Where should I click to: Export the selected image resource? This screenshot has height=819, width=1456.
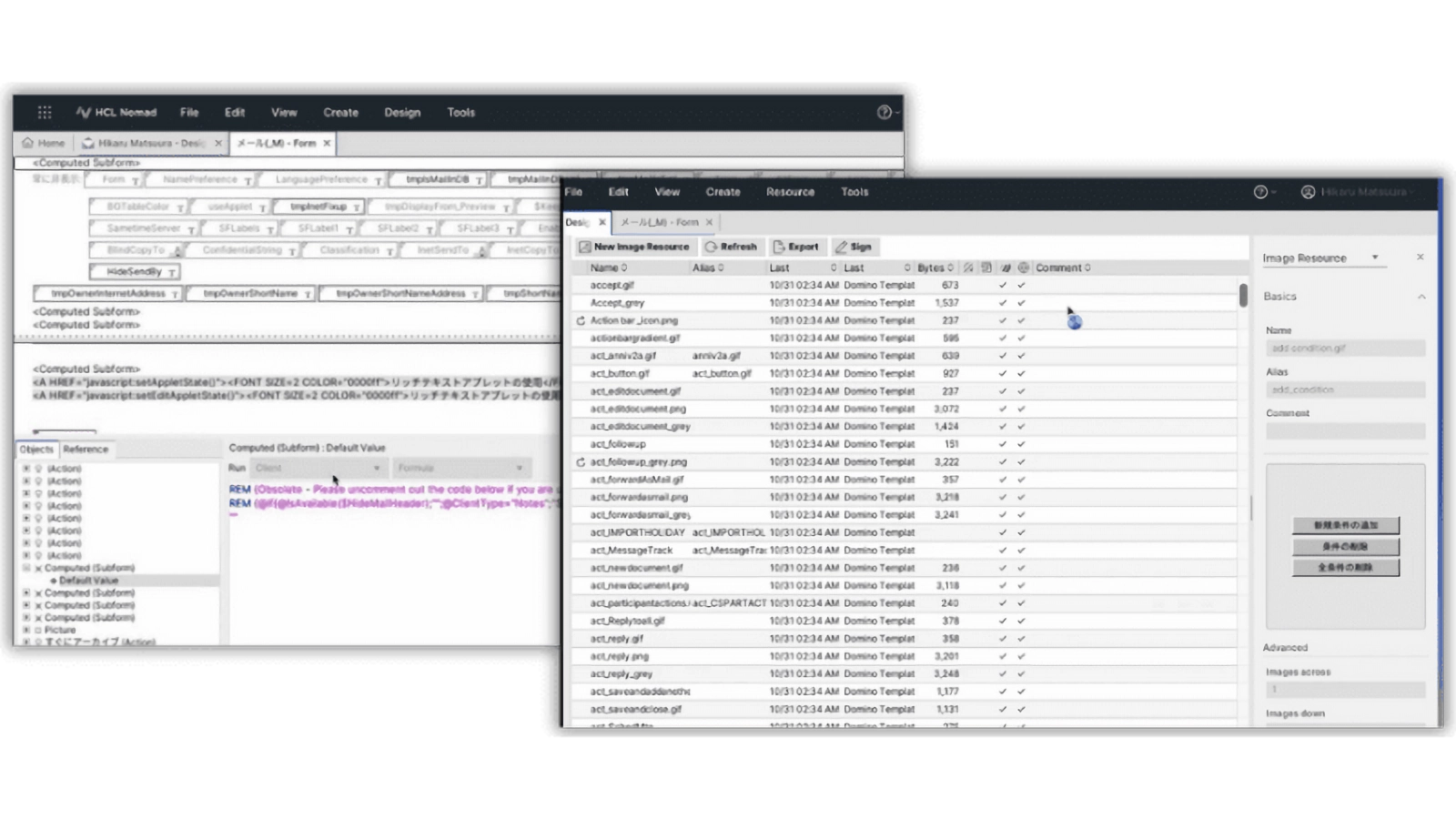pos(795,247)
